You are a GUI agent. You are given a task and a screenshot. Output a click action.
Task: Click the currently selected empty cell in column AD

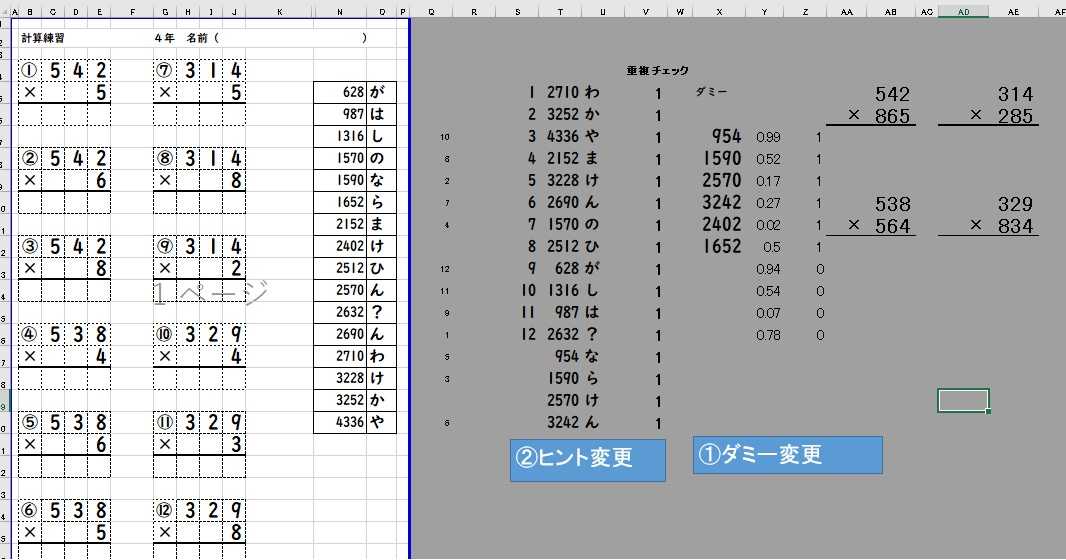tap(963, 400)
